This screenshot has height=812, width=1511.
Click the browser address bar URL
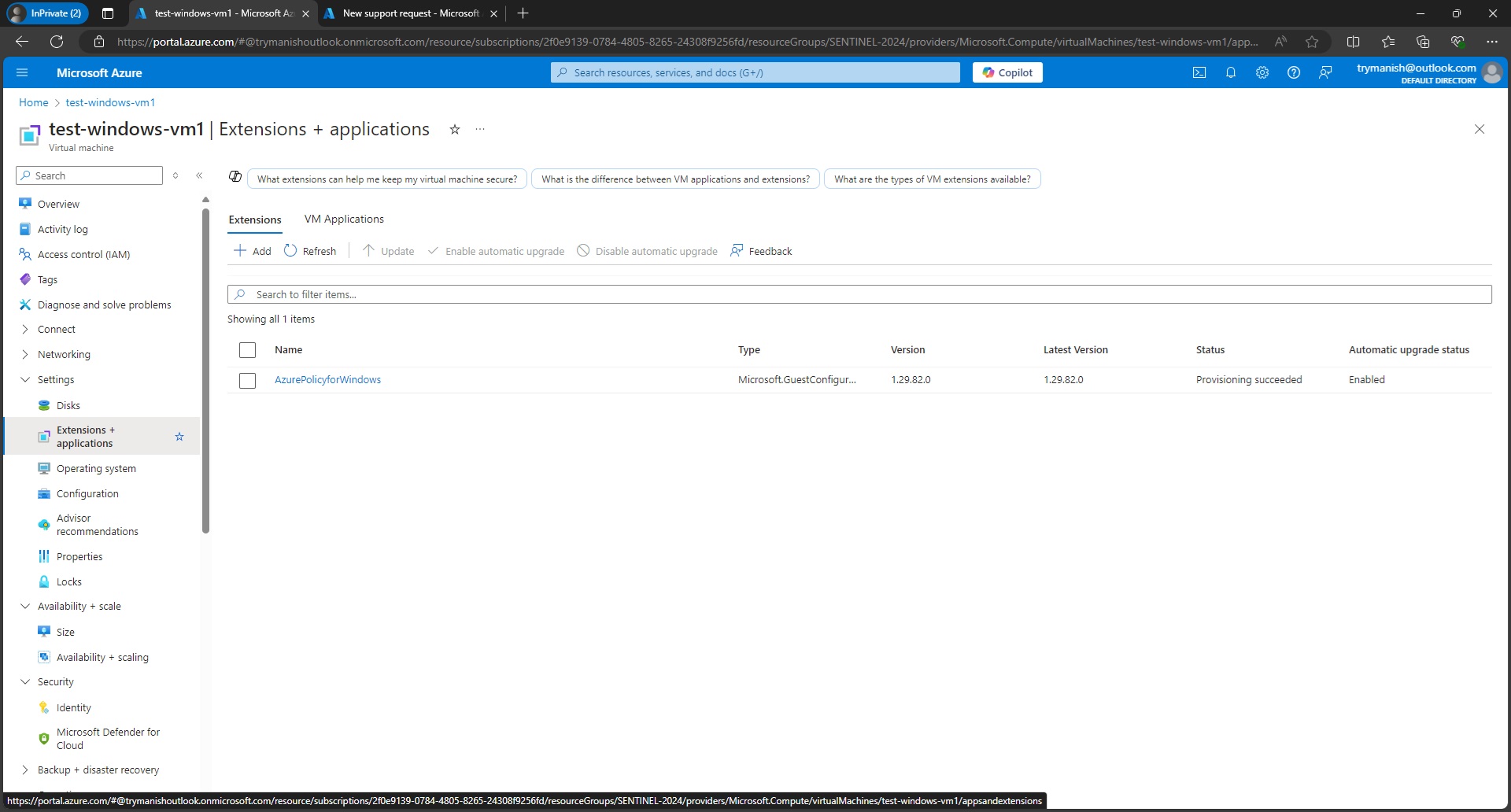coord(687,42)
